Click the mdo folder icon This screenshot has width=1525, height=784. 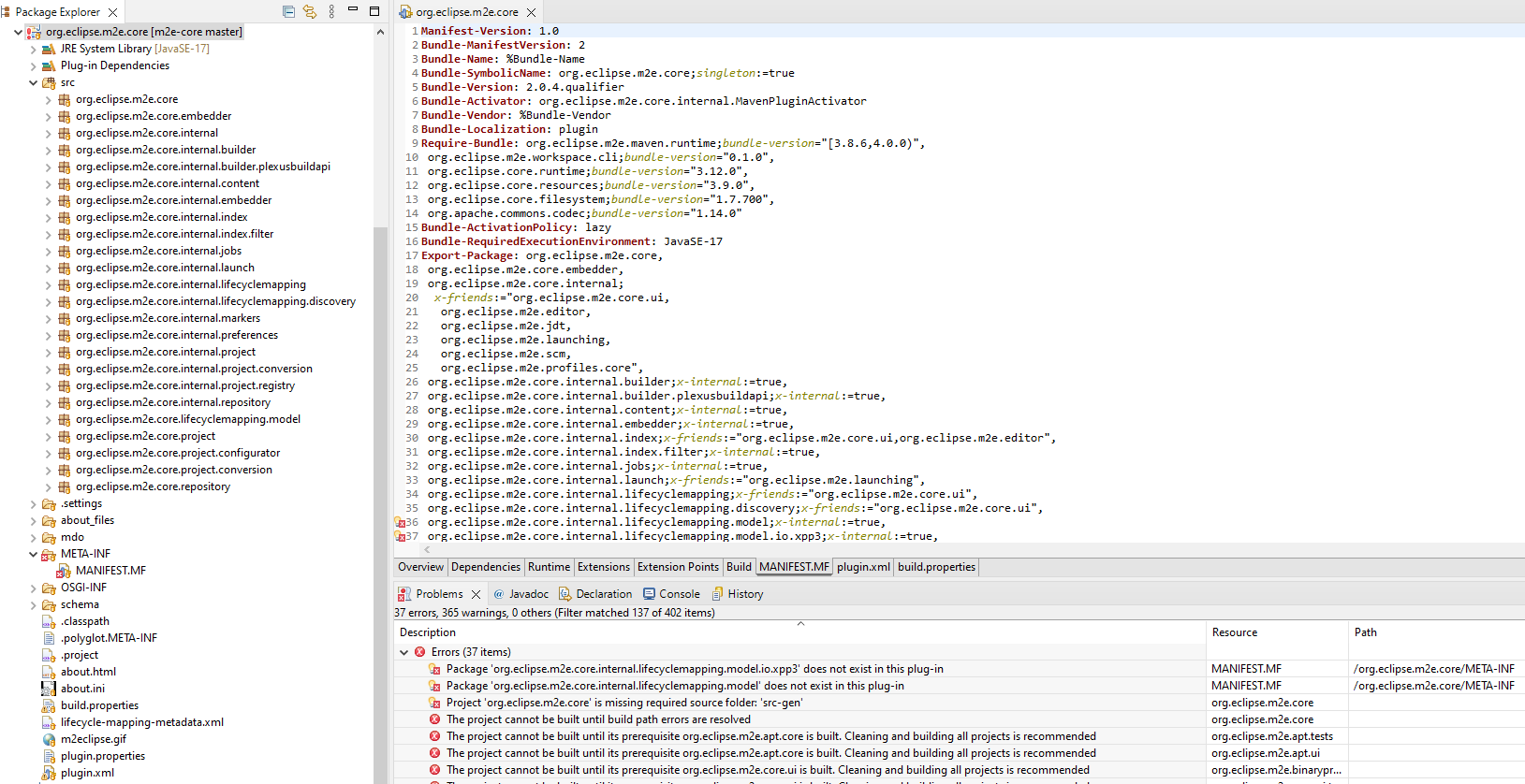coord(49,537)
